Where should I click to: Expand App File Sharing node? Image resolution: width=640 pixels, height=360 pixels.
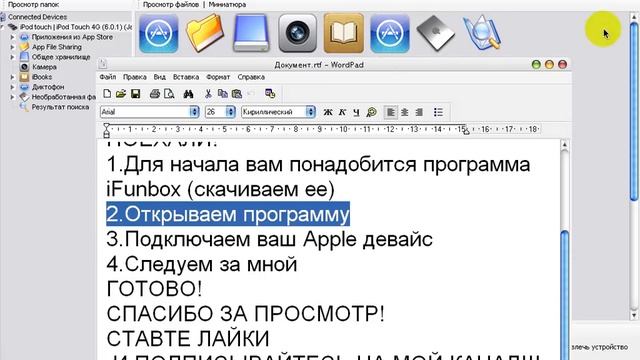pyautogui.click(x=12, y=47)
